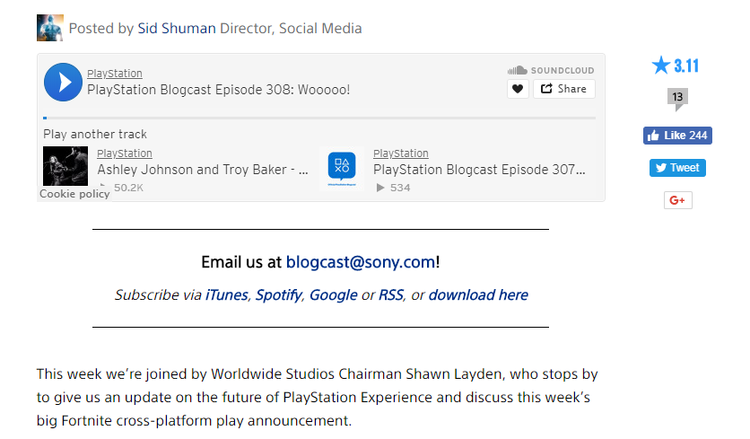Screen dimensions: 750x439
Task: Open the Episode 308: Wooooo! track title
Action: (x=219, y=89)
